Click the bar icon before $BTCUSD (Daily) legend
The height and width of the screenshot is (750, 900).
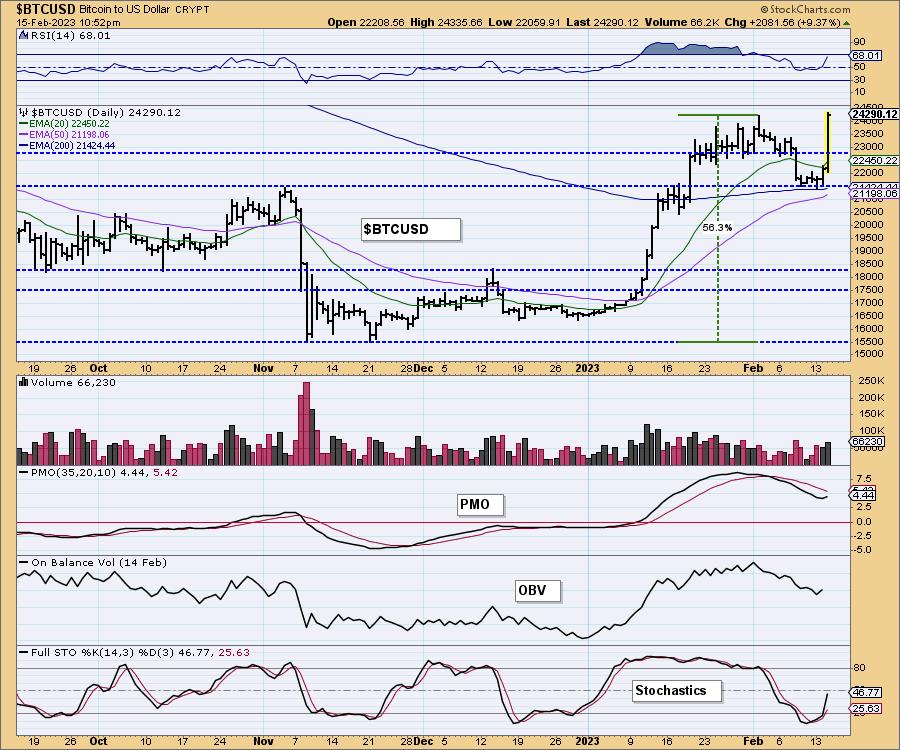tap(24, 112)
